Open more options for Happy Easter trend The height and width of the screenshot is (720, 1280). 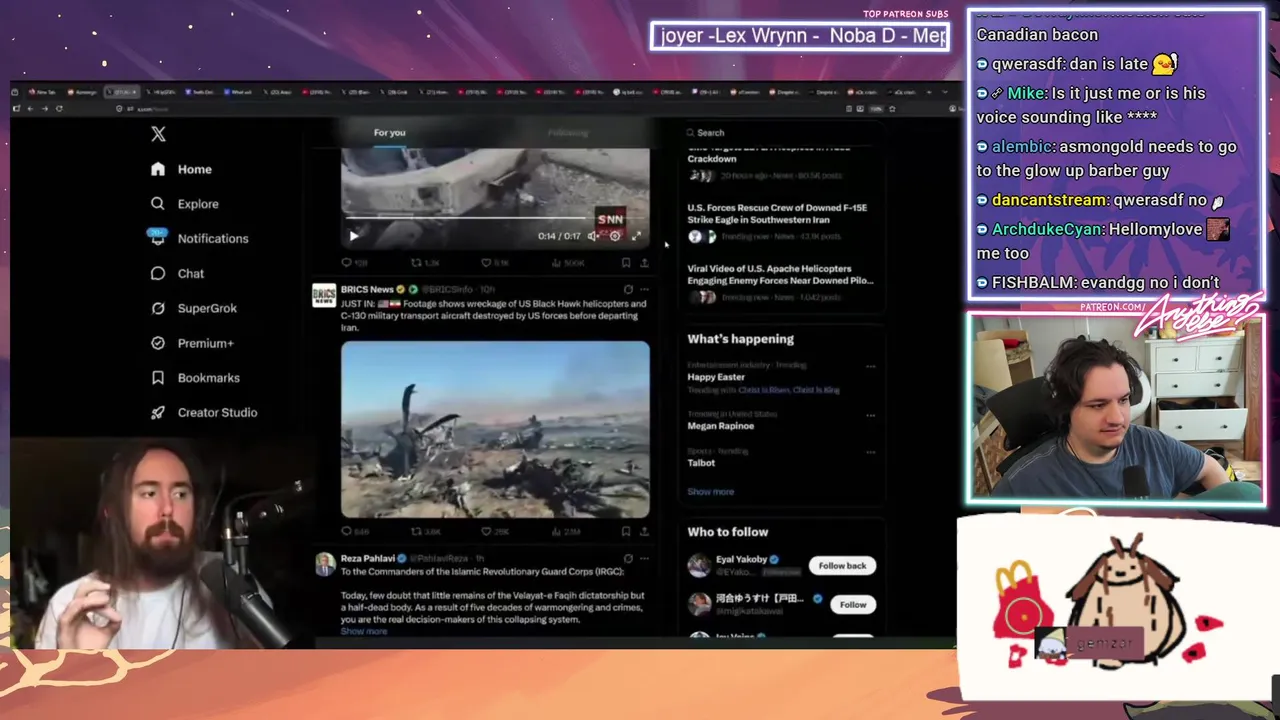870,366
